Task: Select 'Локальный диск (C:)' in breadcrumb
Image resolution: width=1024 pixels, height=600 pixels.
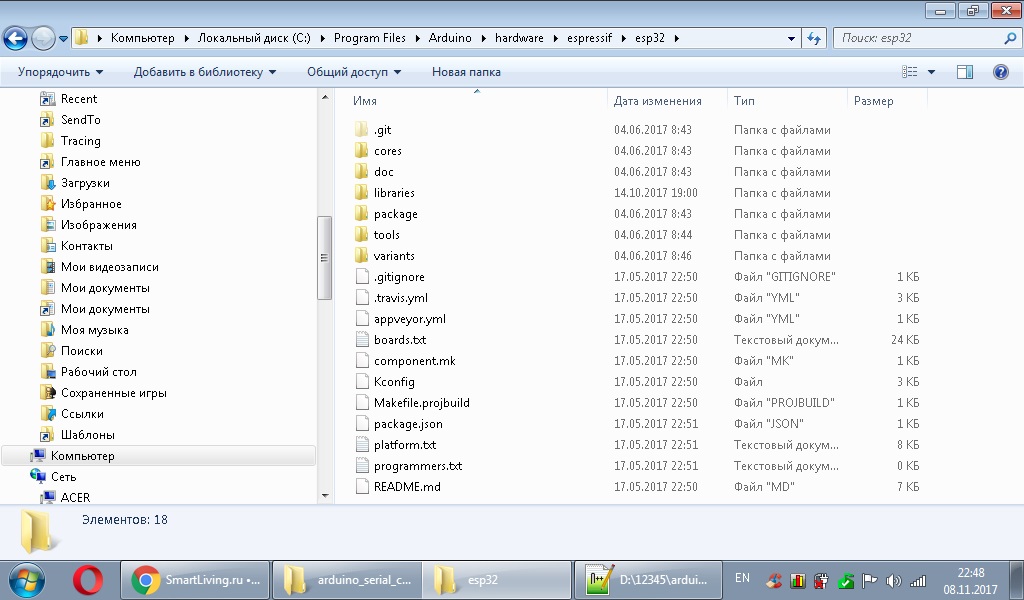Action: [x=254, y=38]
